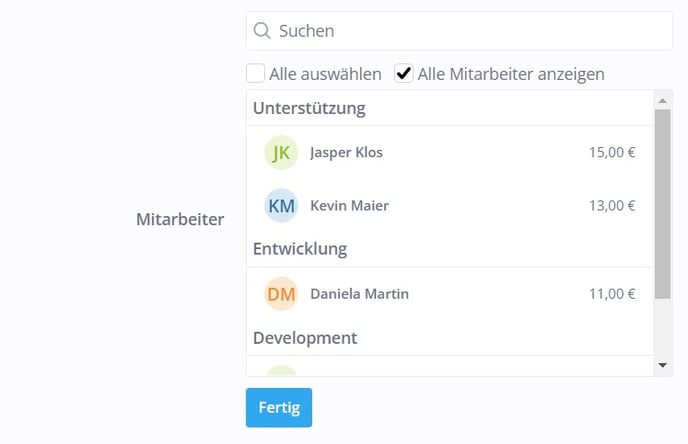Click the employee list scrollbar thumb
Image resolution: width=688 pixels, height=444 pixels.
(663, 204)
